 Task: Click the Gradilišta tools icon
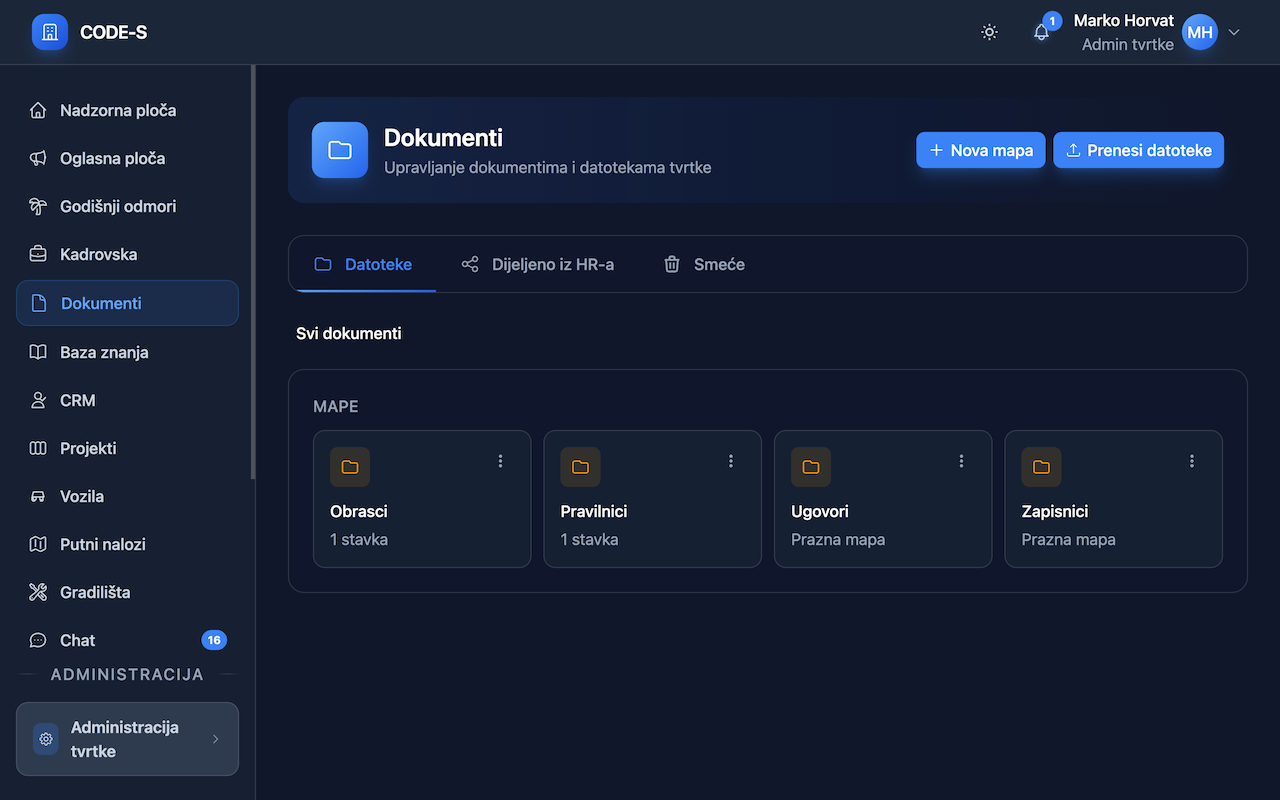(x=38, y=592)
